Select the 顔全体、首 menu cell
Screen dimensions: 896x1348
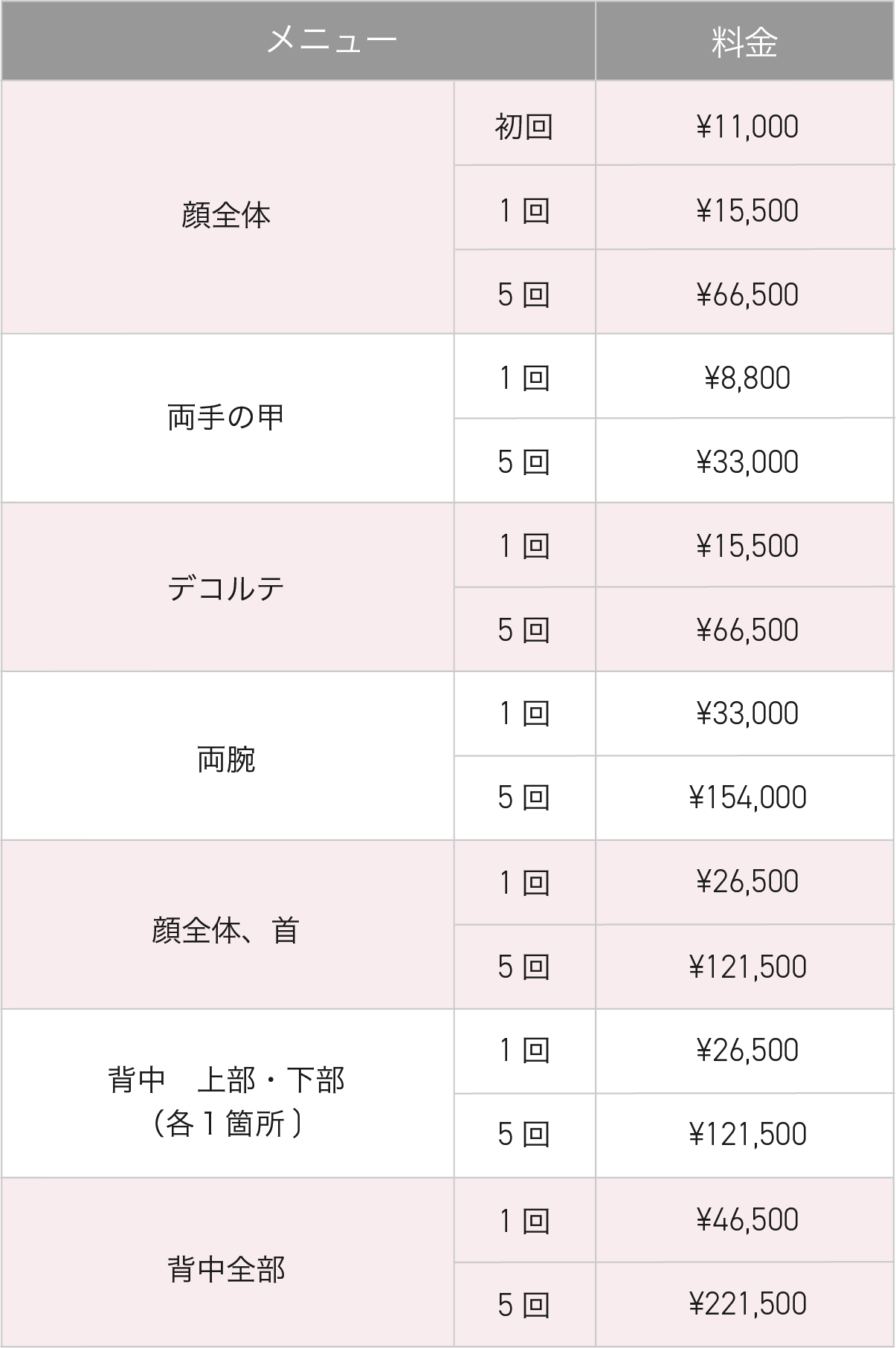[227, 930]
